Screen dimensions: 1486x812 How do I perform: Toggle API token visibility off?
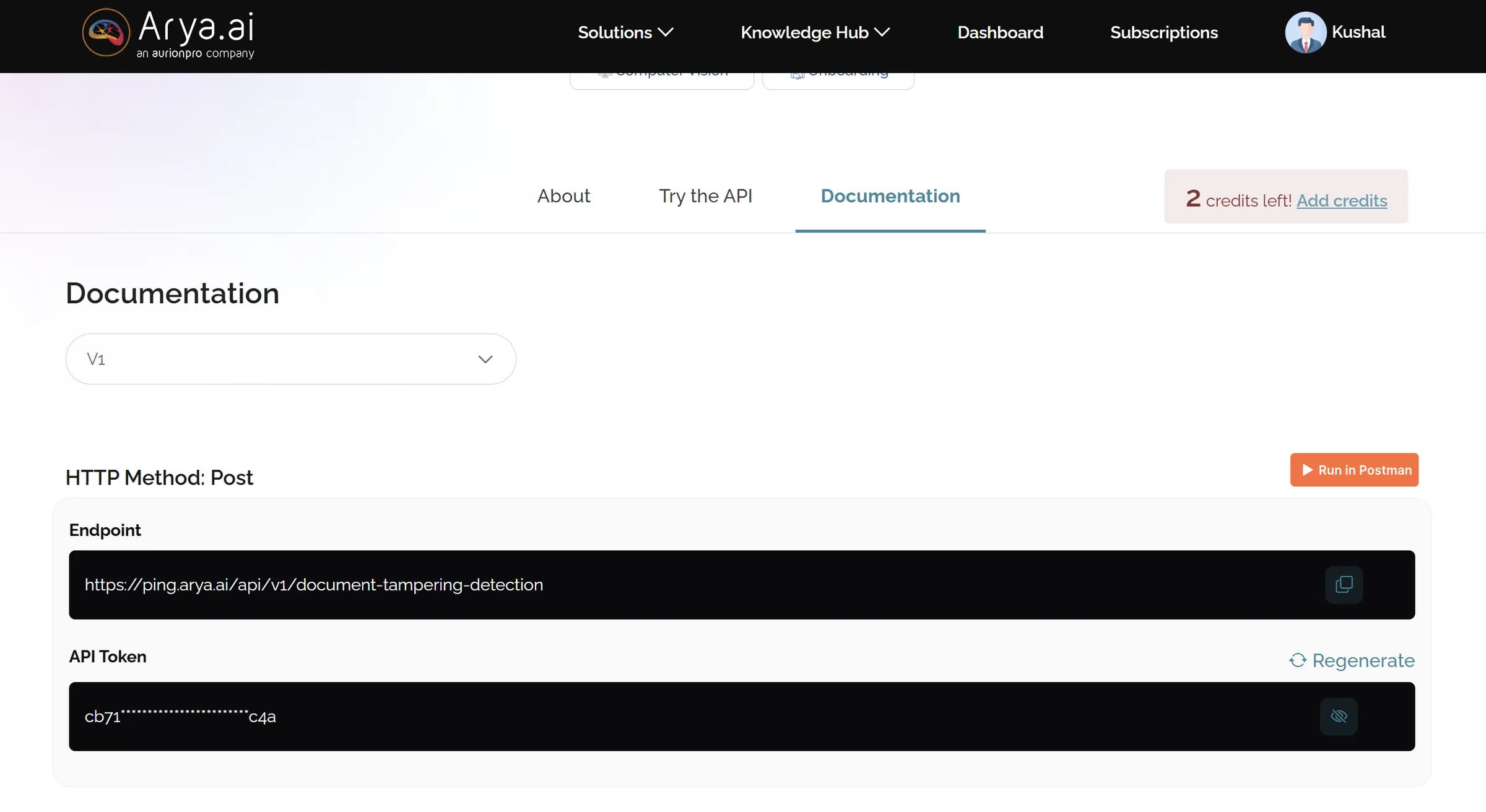coord(1339,716)
